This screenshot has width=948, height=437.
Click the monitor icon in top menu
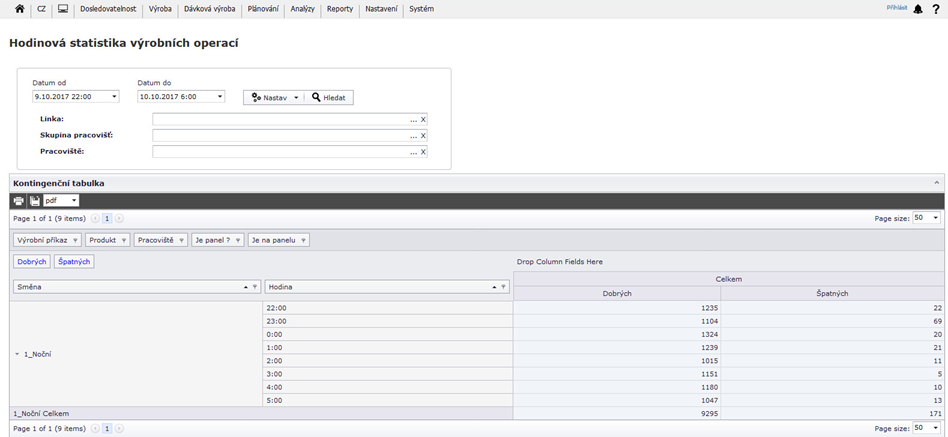tap(63, 9)
